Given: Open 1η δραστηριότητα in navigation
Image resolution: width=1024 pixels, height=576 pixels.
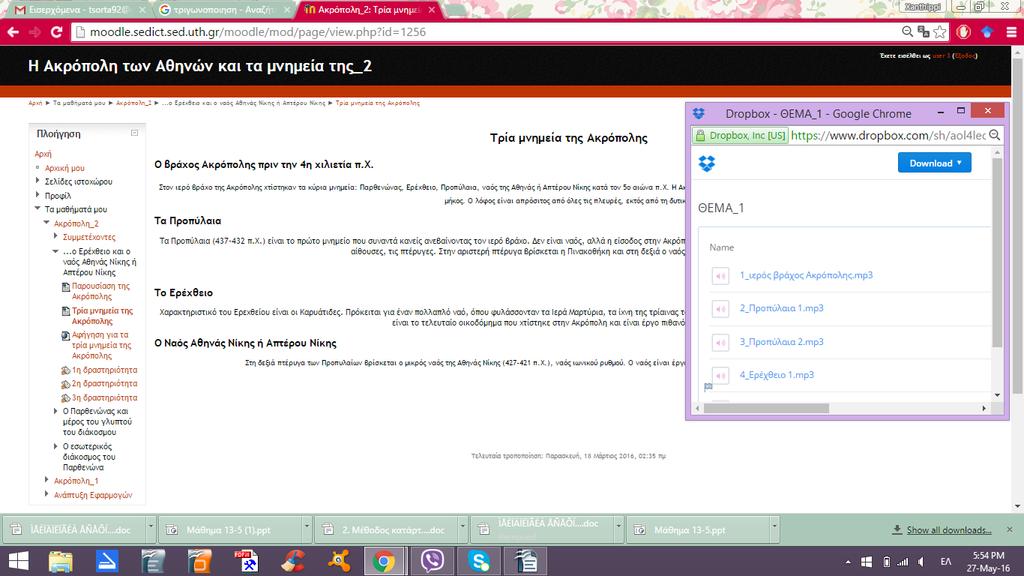Looking at the screenshot, I should (x=104, y=370).
